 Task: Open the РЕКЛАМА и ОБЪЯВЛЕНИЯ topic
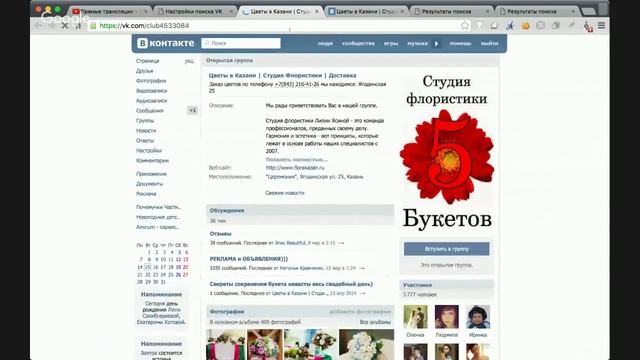tap(249, 259)
